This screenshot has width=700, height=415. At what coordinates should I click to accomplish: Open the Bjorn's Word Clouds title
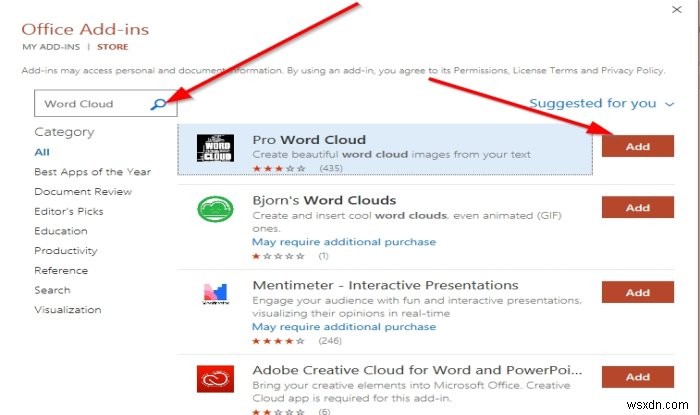pos(324,200)
